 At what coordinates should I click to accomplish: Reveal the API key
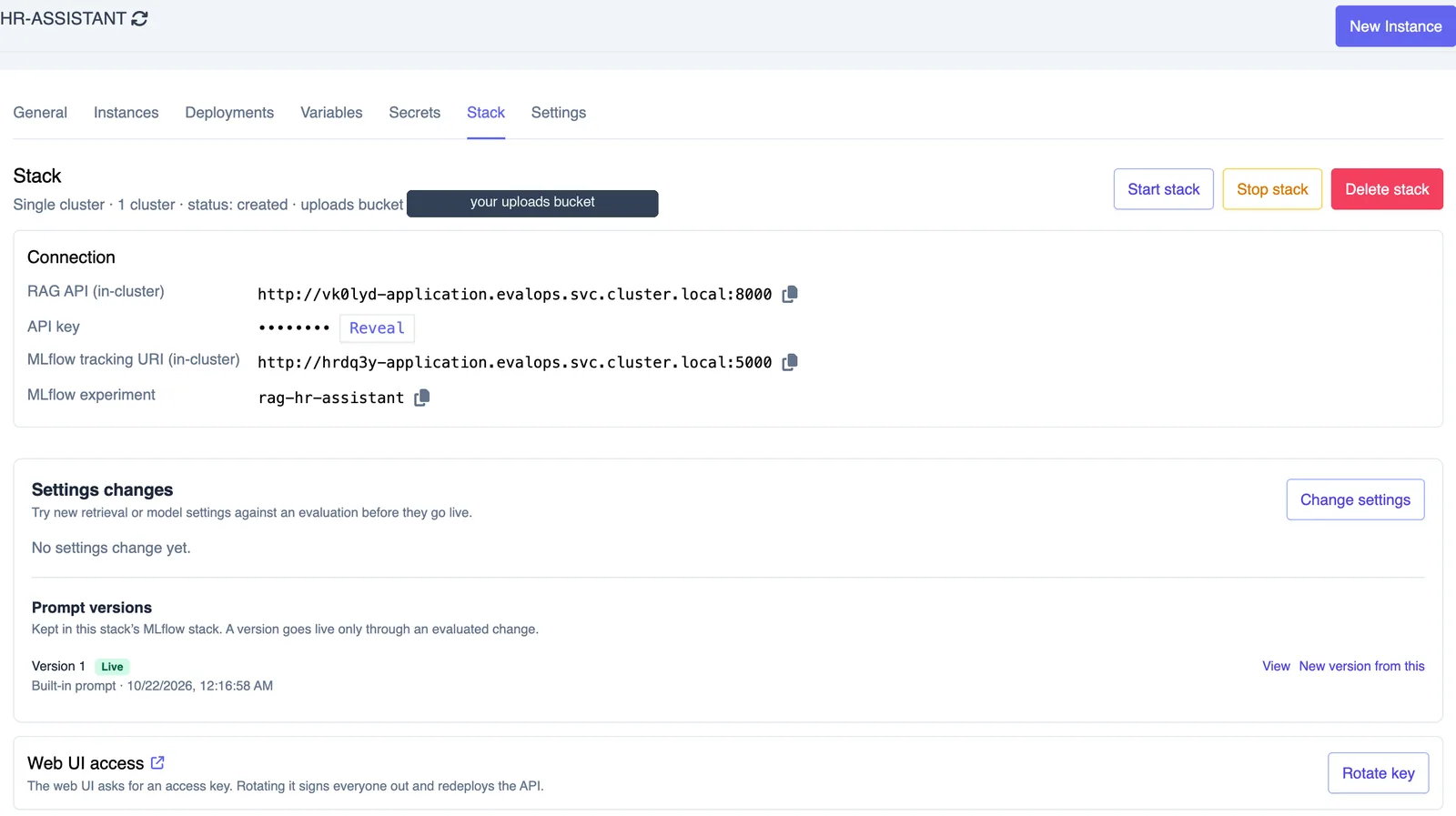pos(377,328)
